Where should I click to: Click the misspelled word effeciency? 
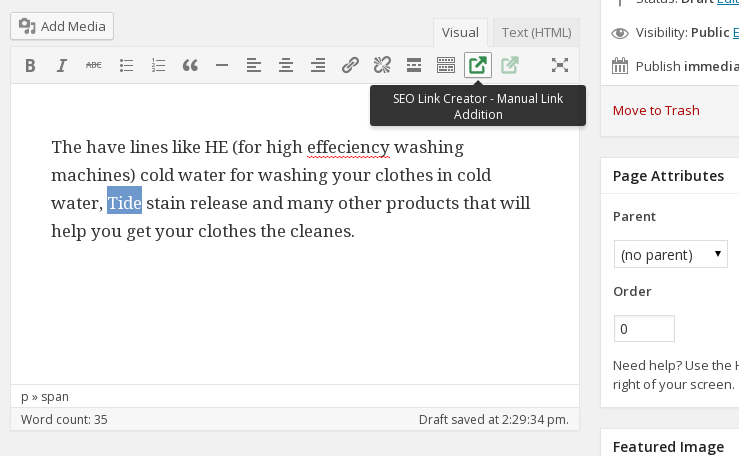pos(348,147)
